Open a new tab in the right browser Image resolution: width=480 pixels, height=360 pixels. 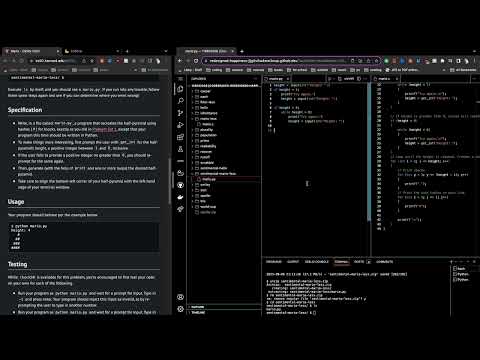point(242,51)
